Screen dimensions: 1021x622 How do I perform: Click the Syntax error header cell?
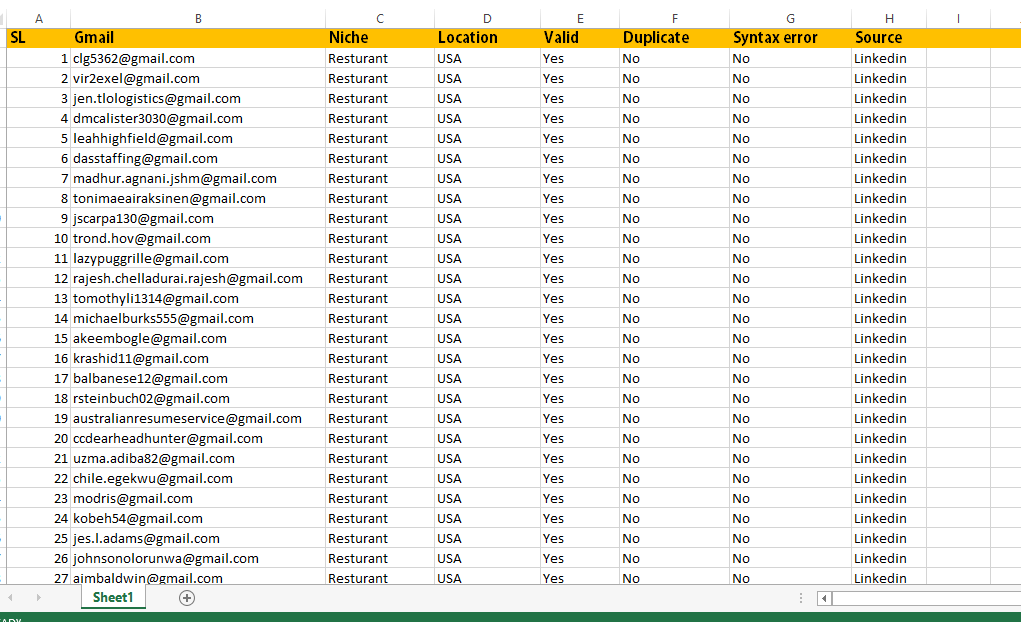click(789, 38)
